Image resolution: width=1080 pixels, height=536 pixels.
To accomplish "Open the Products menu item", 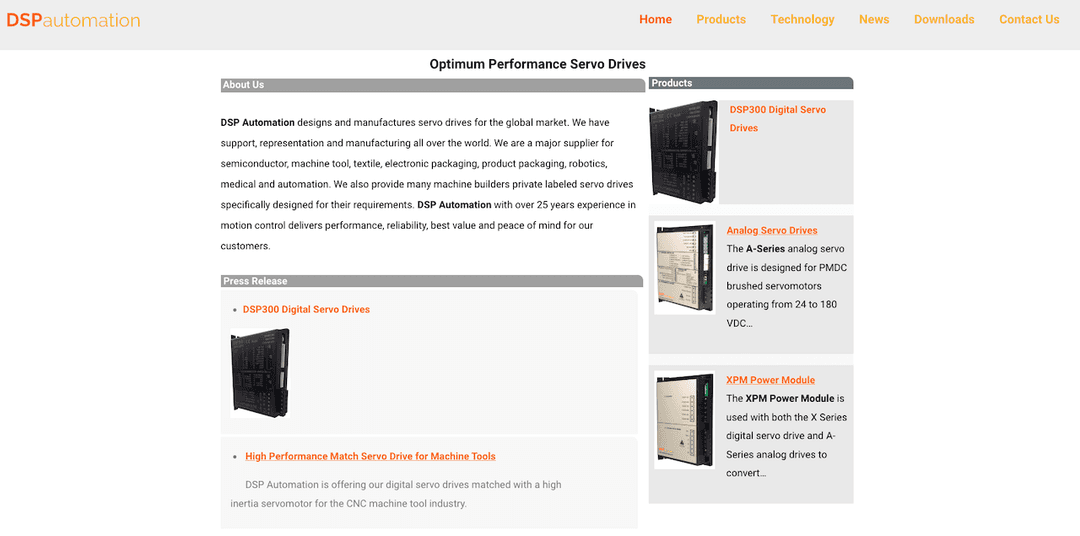I will coord(720,19).
